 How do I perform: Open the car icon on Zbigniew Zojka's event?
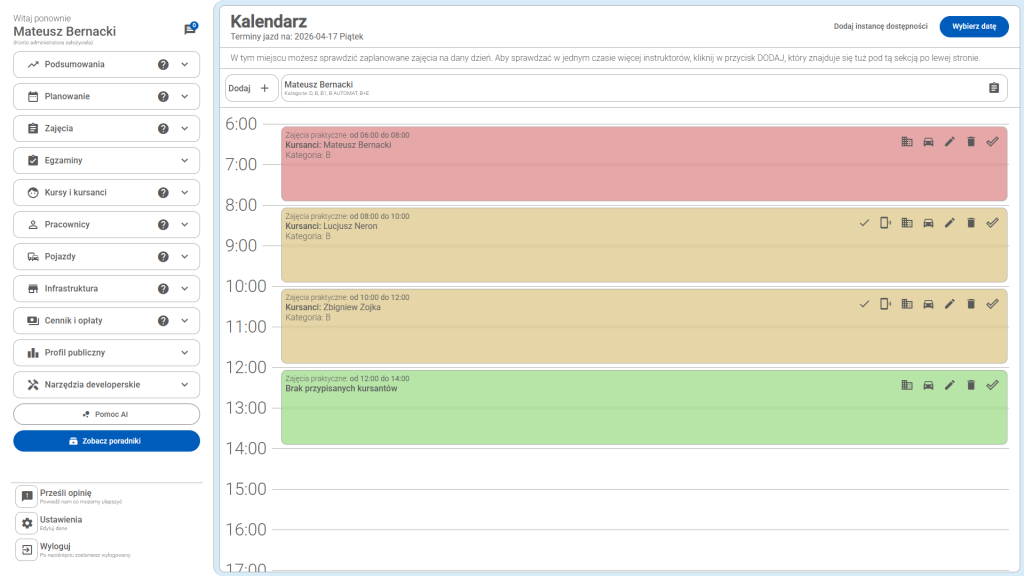pyautogui.click(x=928, y=304)
